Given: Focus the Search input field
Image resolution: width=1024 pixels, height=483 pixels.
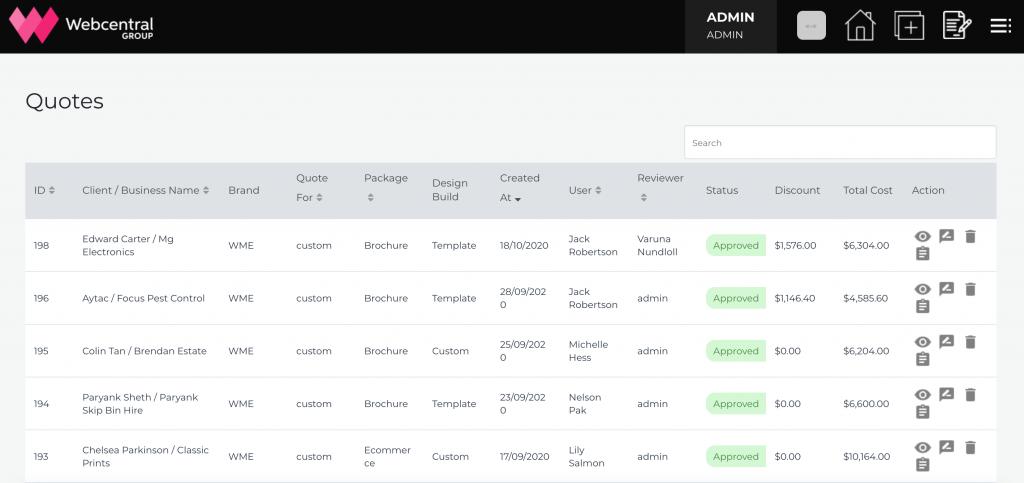Looking at the screenshot, I should 840,142.
